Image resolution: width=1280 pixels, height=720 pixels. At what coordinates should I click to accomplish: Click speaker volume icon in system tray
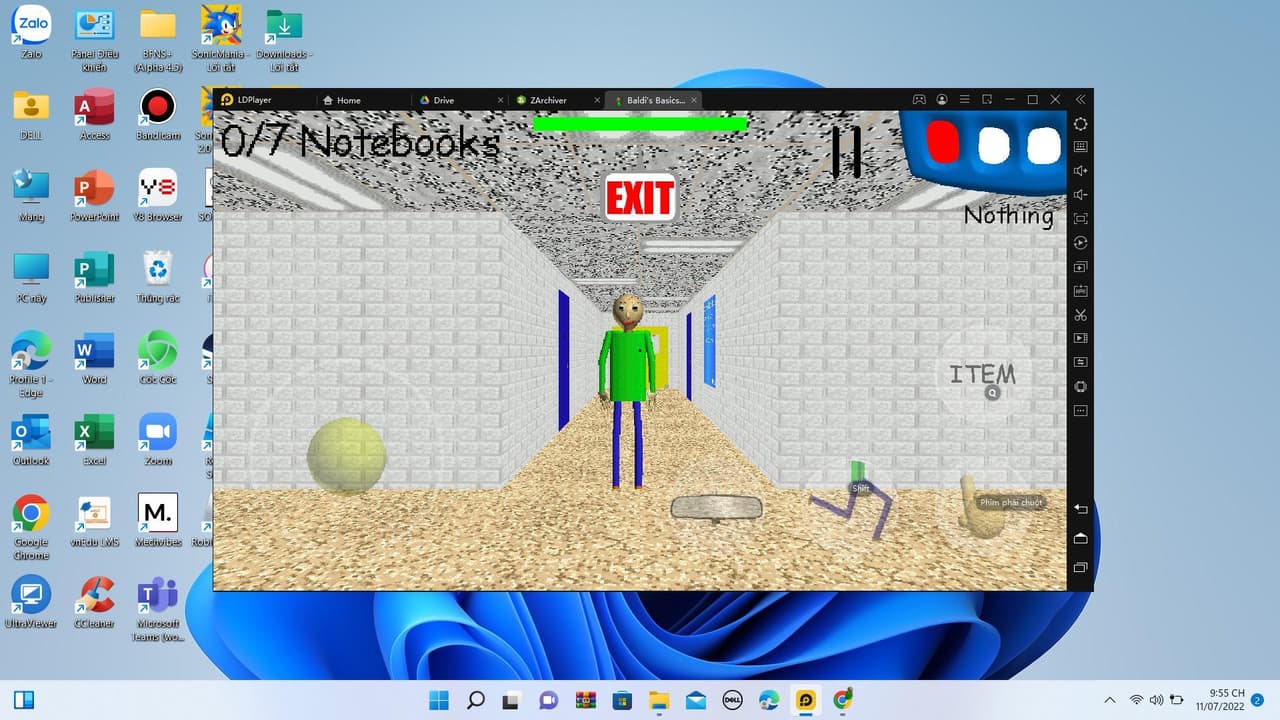tap(1156, 700)
